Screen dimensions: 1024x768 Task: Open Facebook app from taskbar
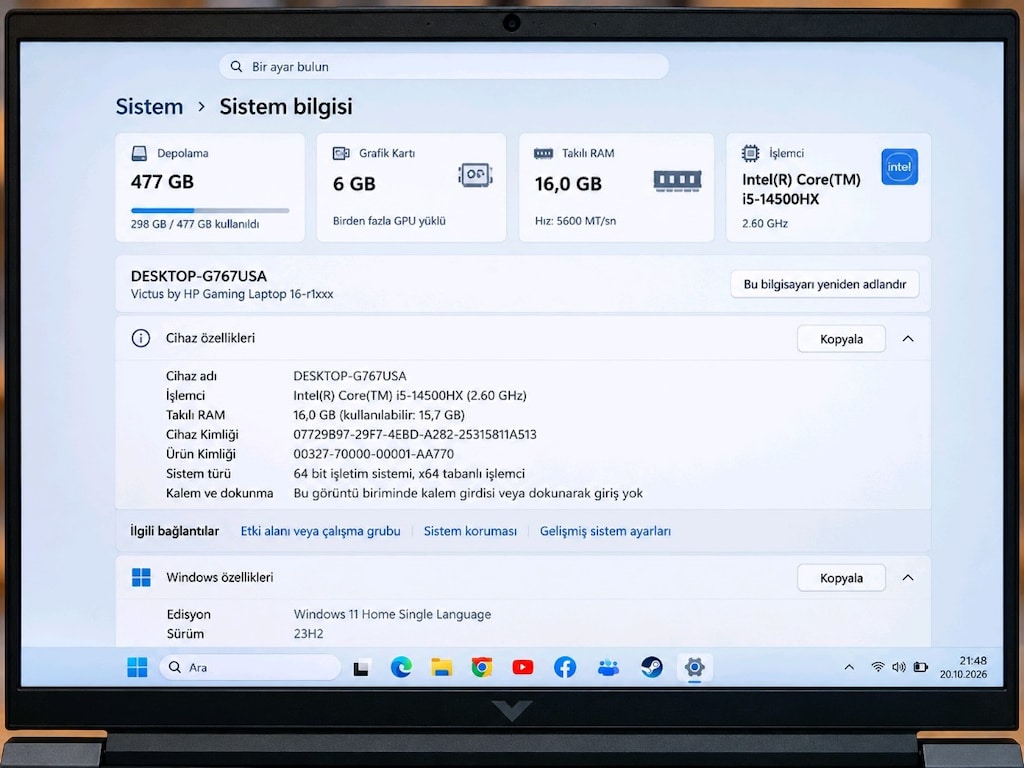coord(564,667)
